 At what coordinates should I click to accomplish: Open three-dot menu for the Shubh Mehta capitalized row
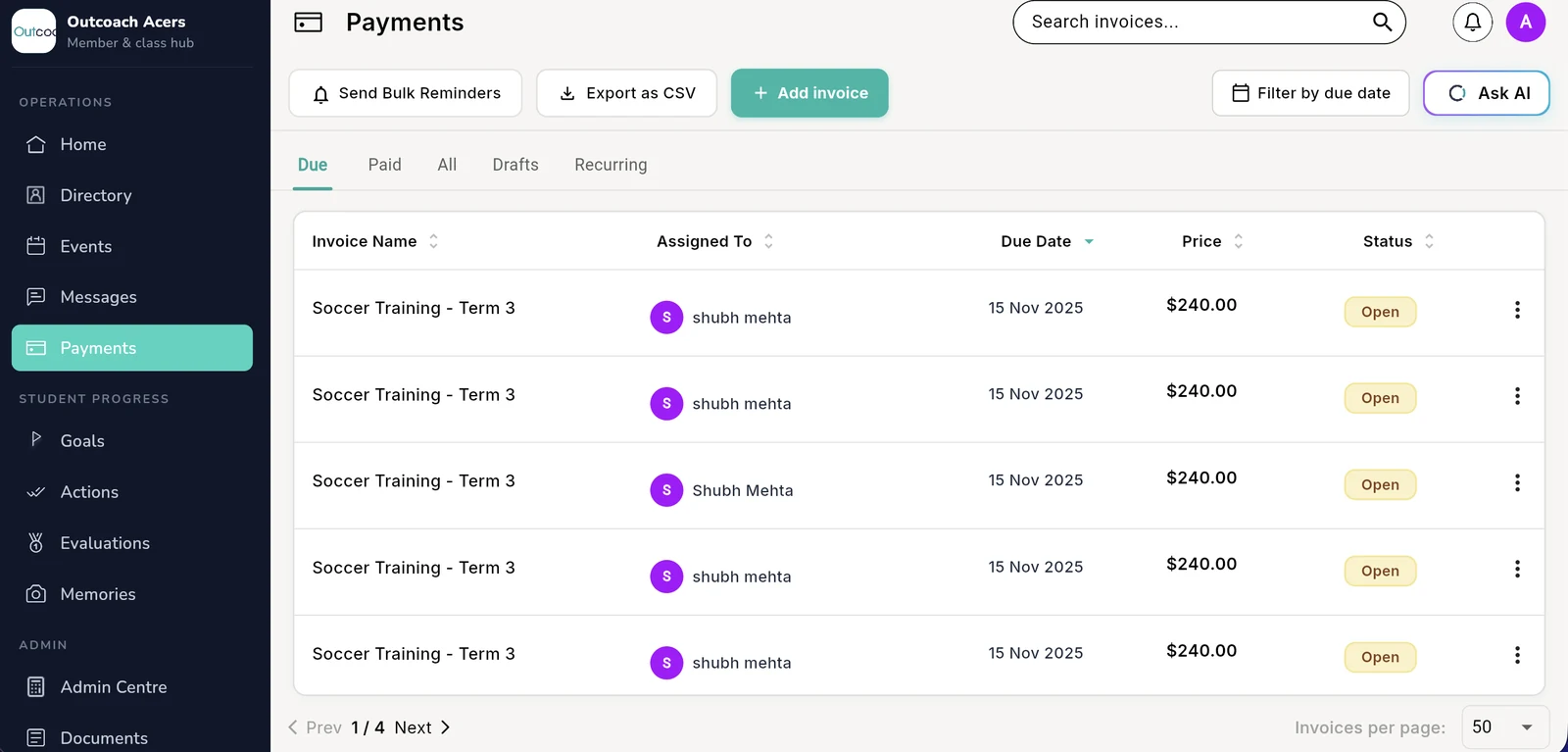[1517, 482]
